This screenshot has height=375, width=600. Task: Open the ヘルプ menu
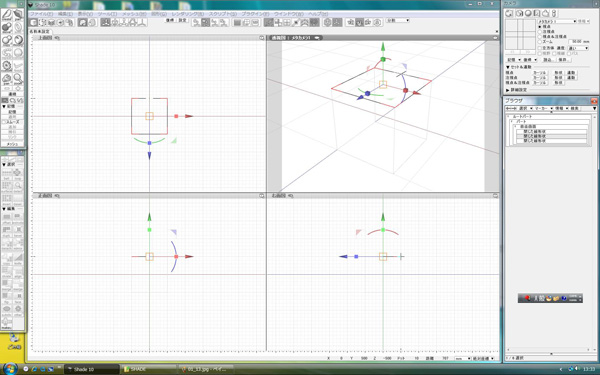coord(318,14)
